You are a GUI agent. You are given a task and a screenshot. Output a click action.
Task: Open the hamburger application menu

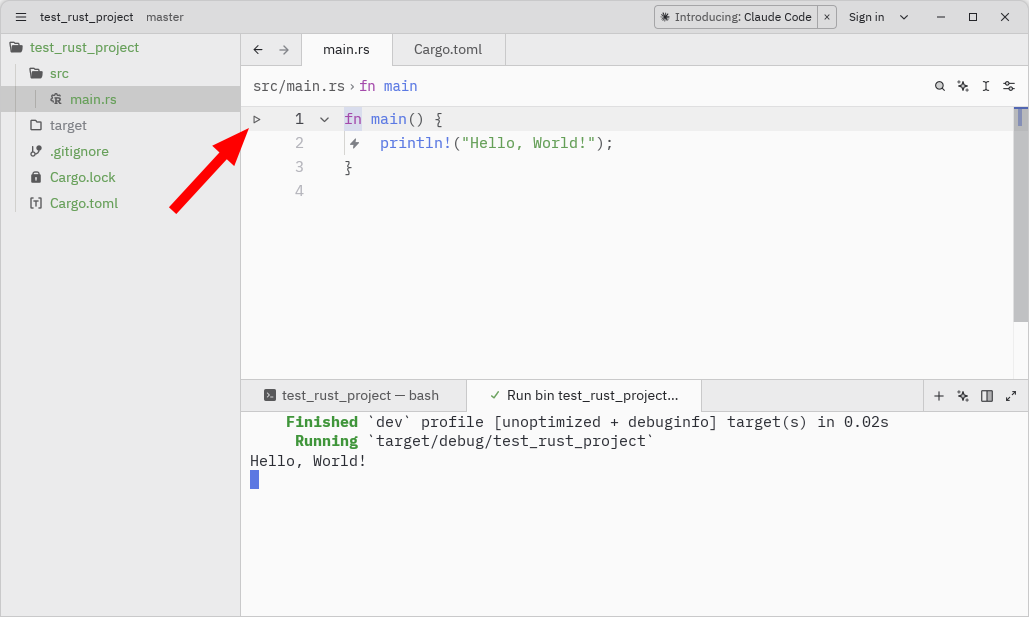[20, 17]
